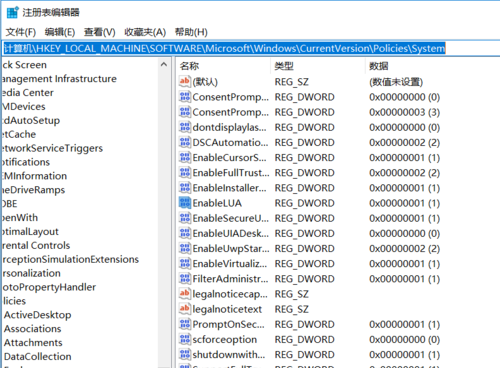Select the Attachments tree key
The width and height of the screenshot is (500, 368).
33,343
